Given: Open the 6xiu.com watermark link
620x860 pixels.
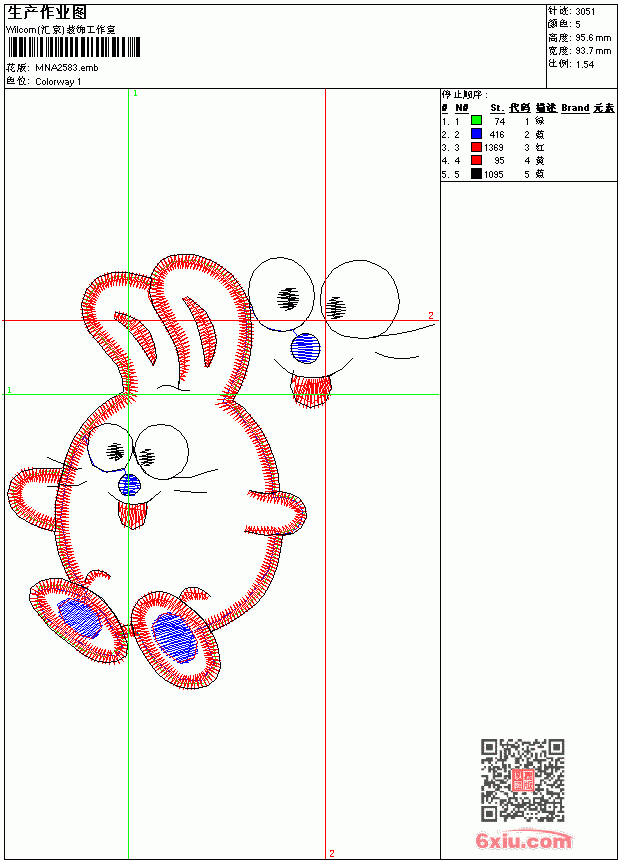Looking at the screenshot, I should pos(523,840).
